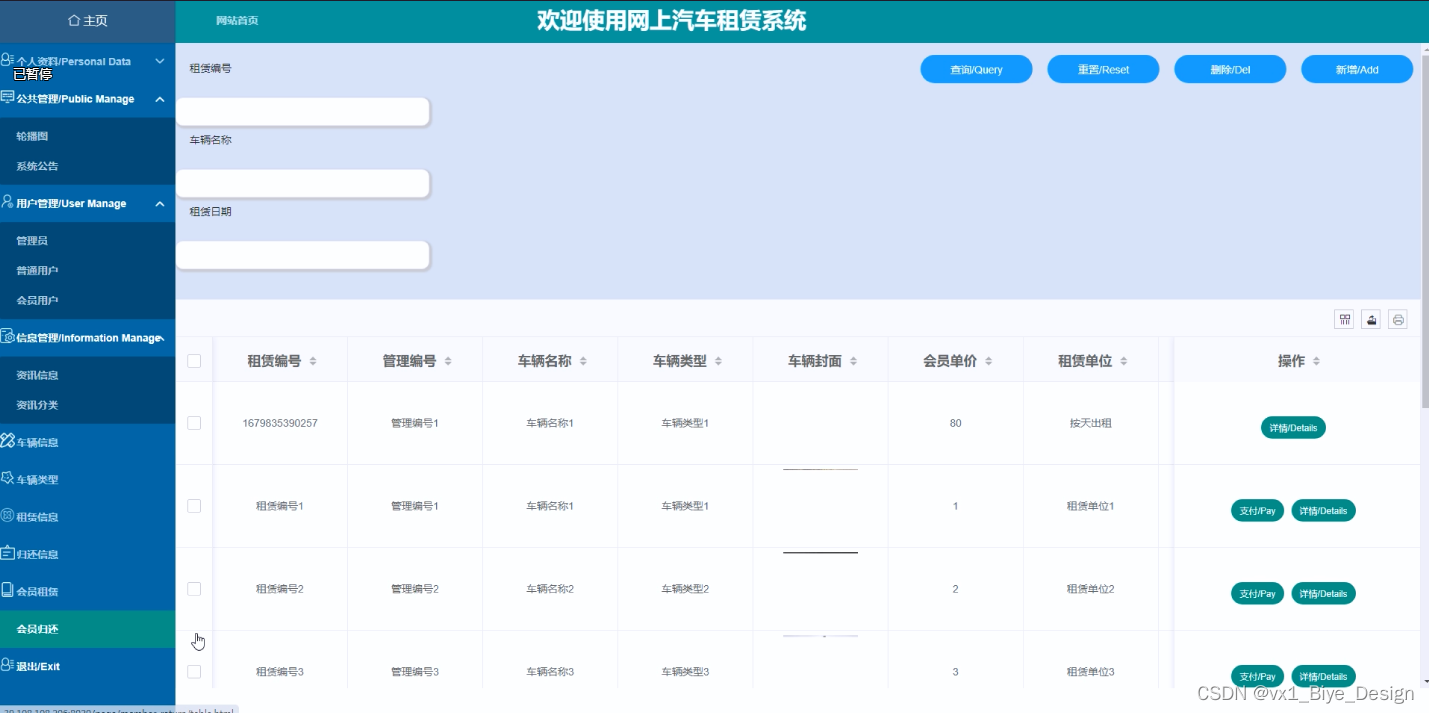This screenshot has width=1429, height=713.
Task: Open 详情/Details for row 1679835390257
Action: (x=1293, y=428)
